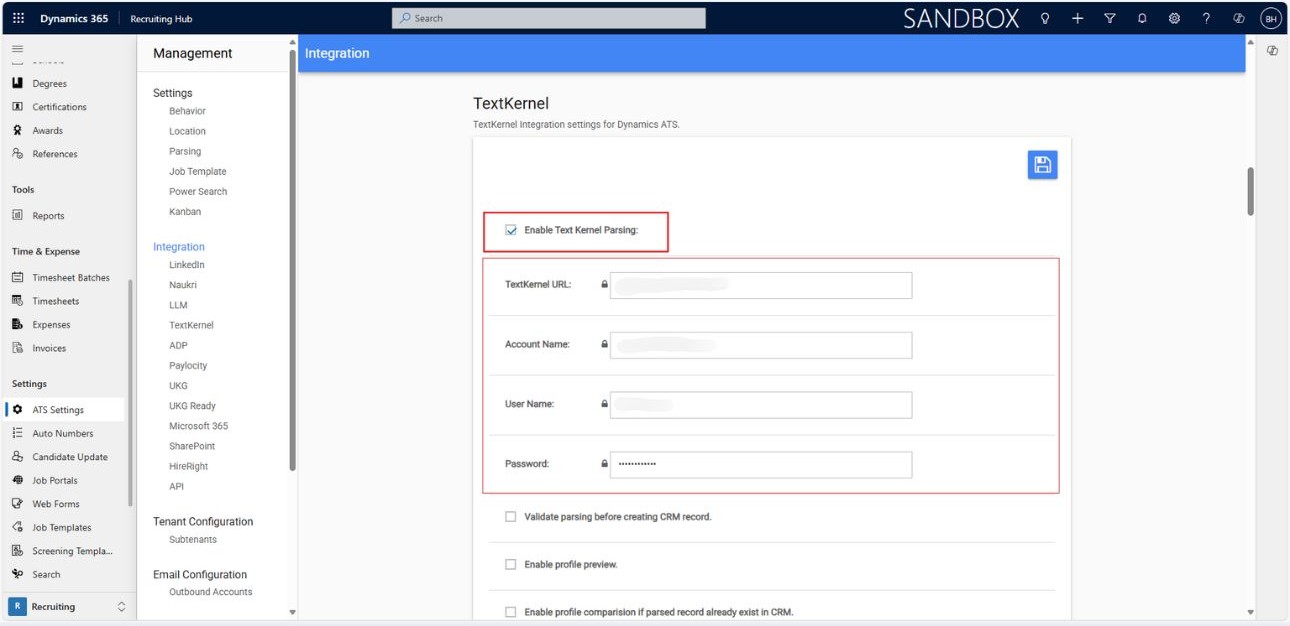The width and height of the screenshot is (1290, 626).
Task: Save the TextKernel settings with disk icon
Action: point(1042,165)
